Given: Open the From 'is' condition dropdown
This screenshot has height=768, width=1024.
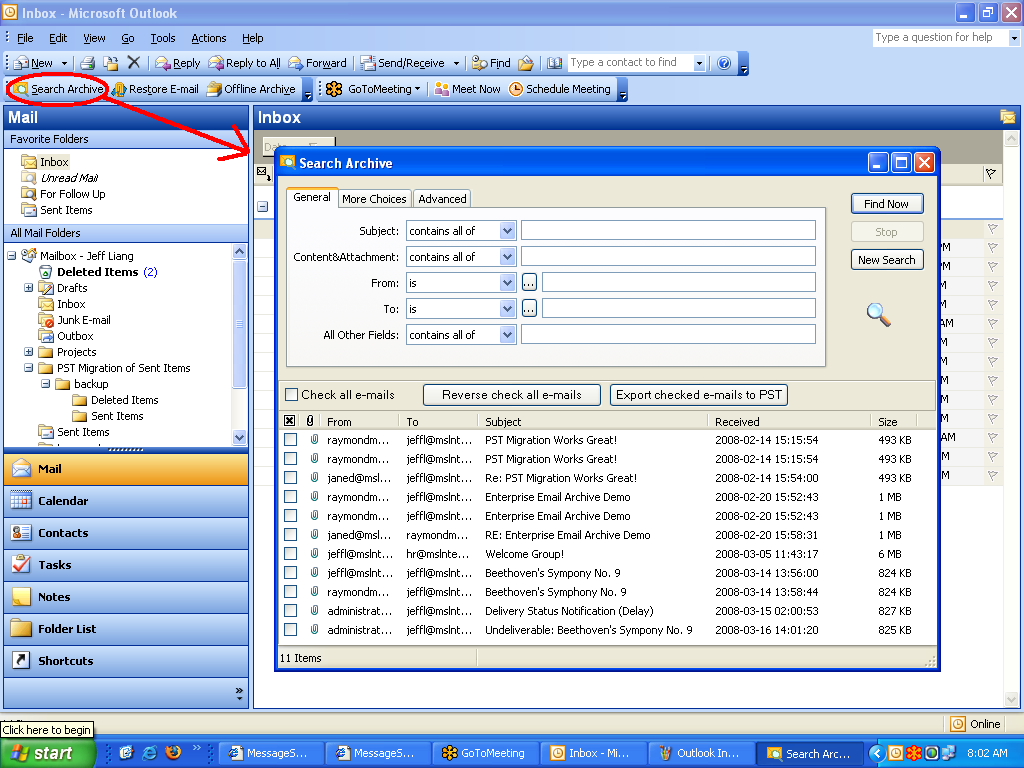Looking at the screenshot, I should pyautogui.click(x=507, y=283).
